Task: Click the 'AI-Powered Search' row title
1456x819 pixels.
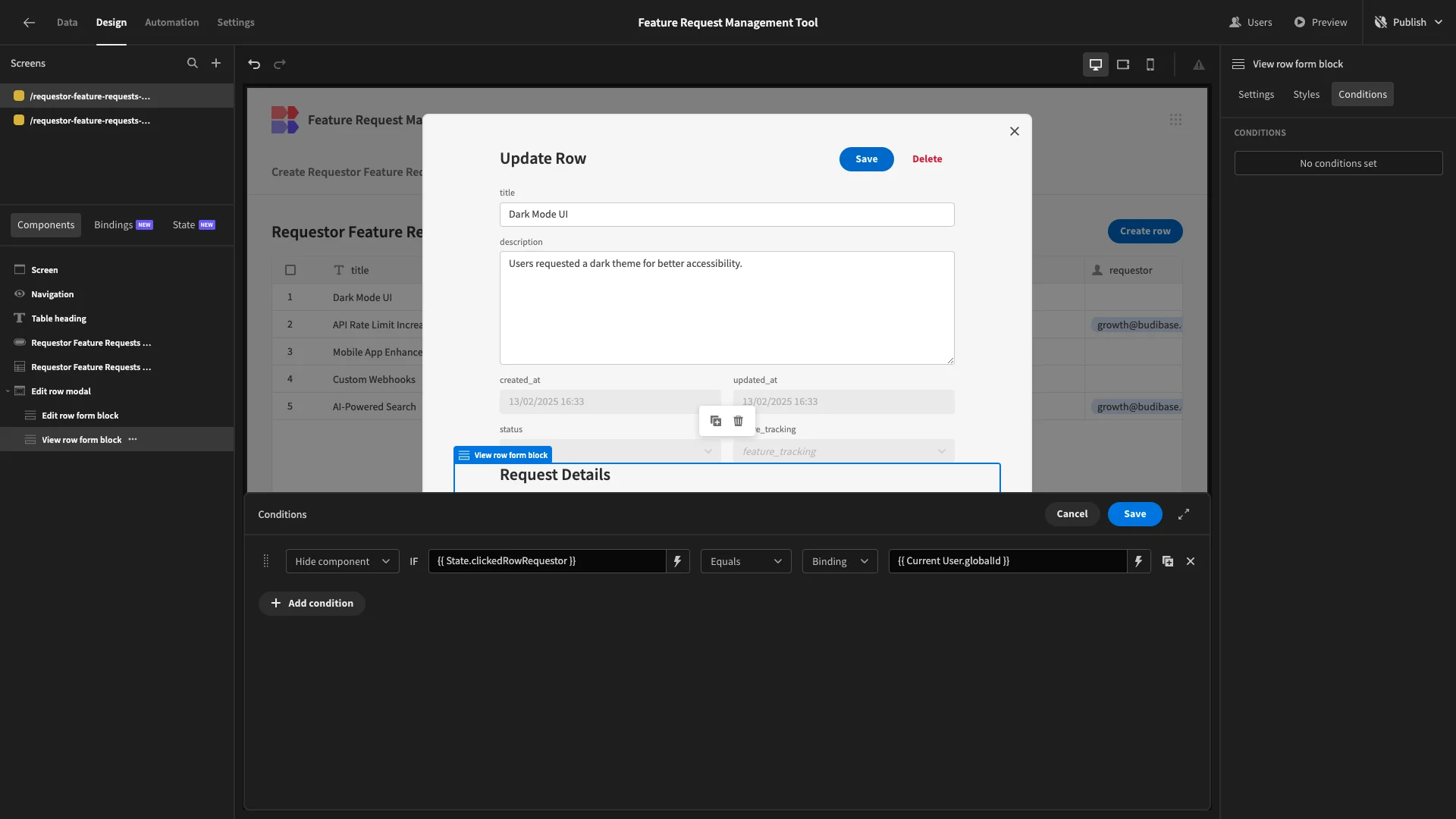Action: [x=374, y=406]
